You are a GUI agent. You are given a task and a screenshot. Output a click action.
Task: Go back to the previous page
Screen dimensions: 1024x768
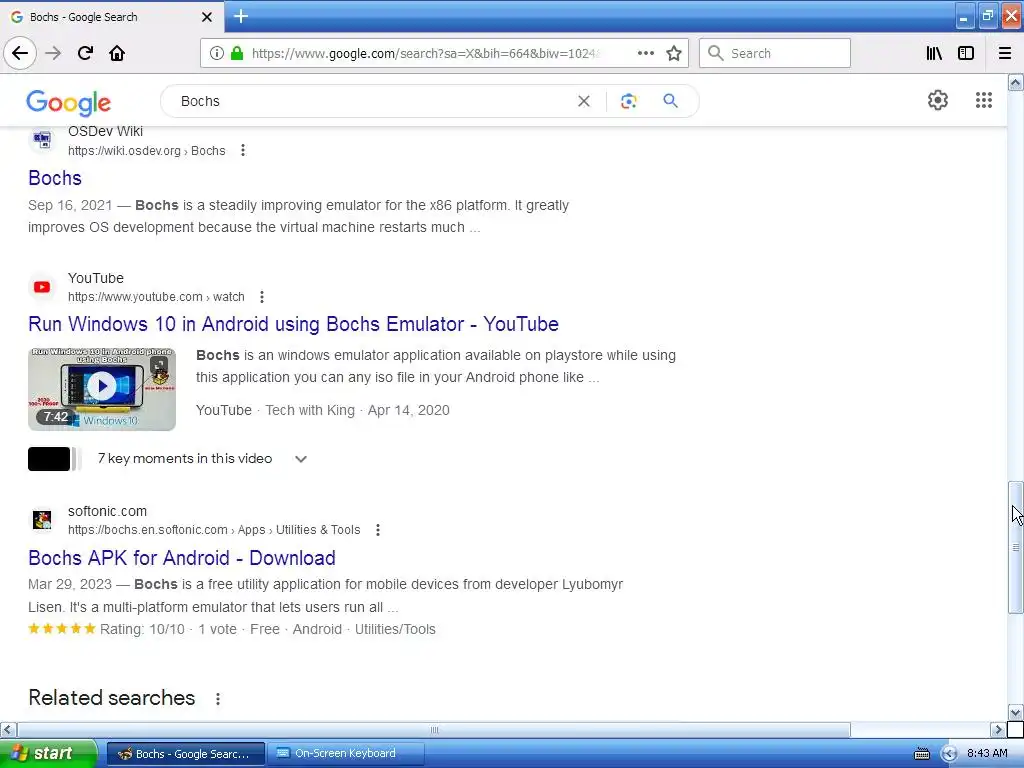[x=20, y=53]
